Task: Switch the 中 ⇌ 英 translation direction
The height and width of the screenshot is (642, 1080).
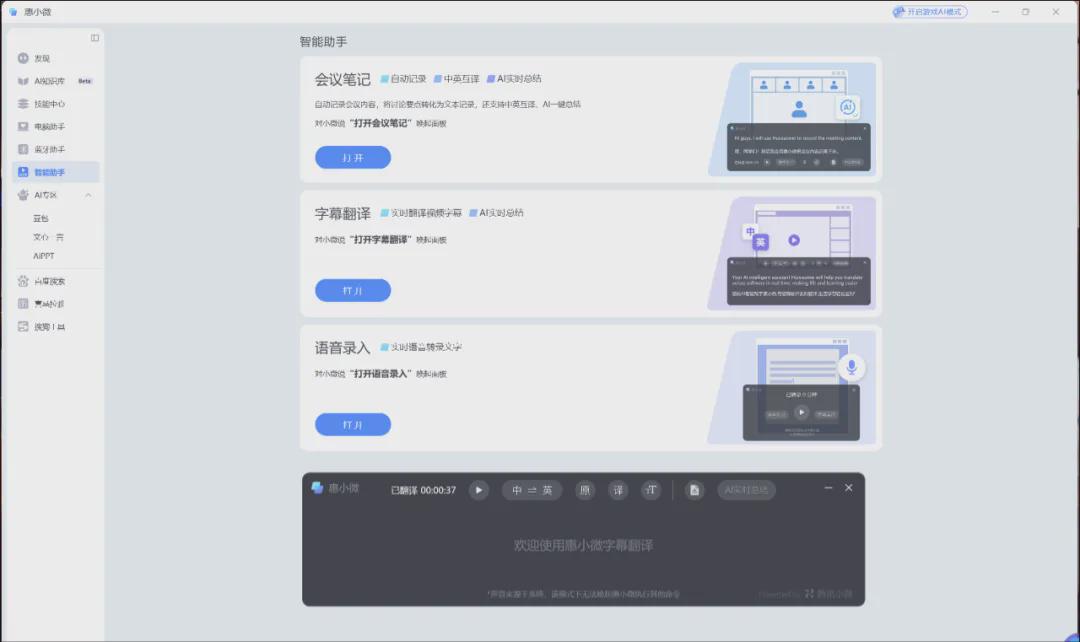Action: pyautogui.click(x=532, y=490)
